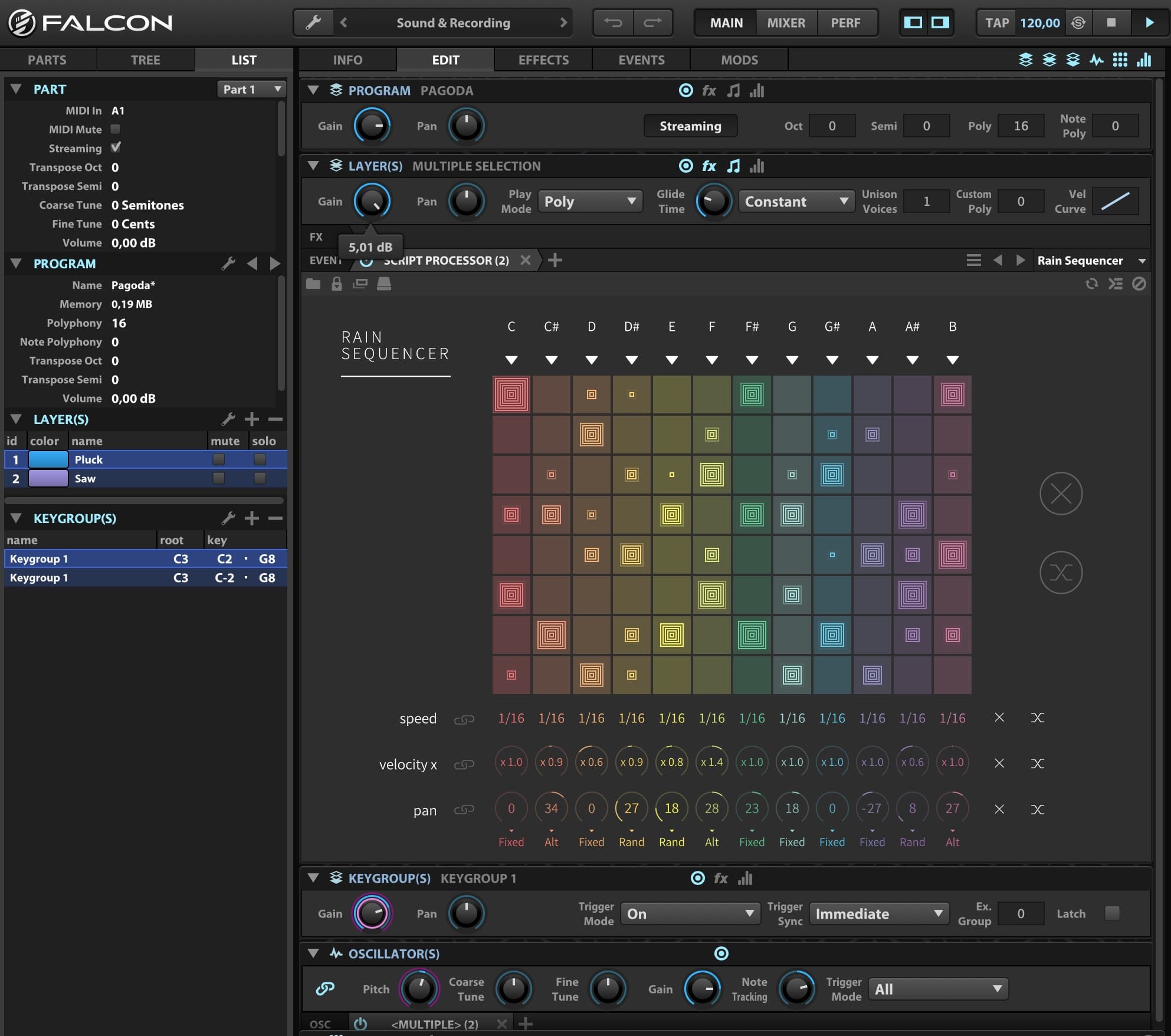
Task: Toggle the pan row link icon
Action: [x=464, y=810]
